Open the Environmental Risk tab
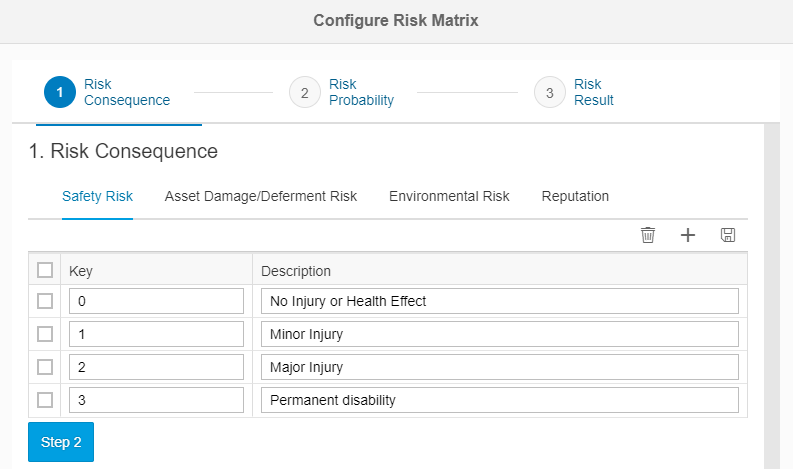The height and width of the screenshot is (469, 793). (x=449, y=196)
